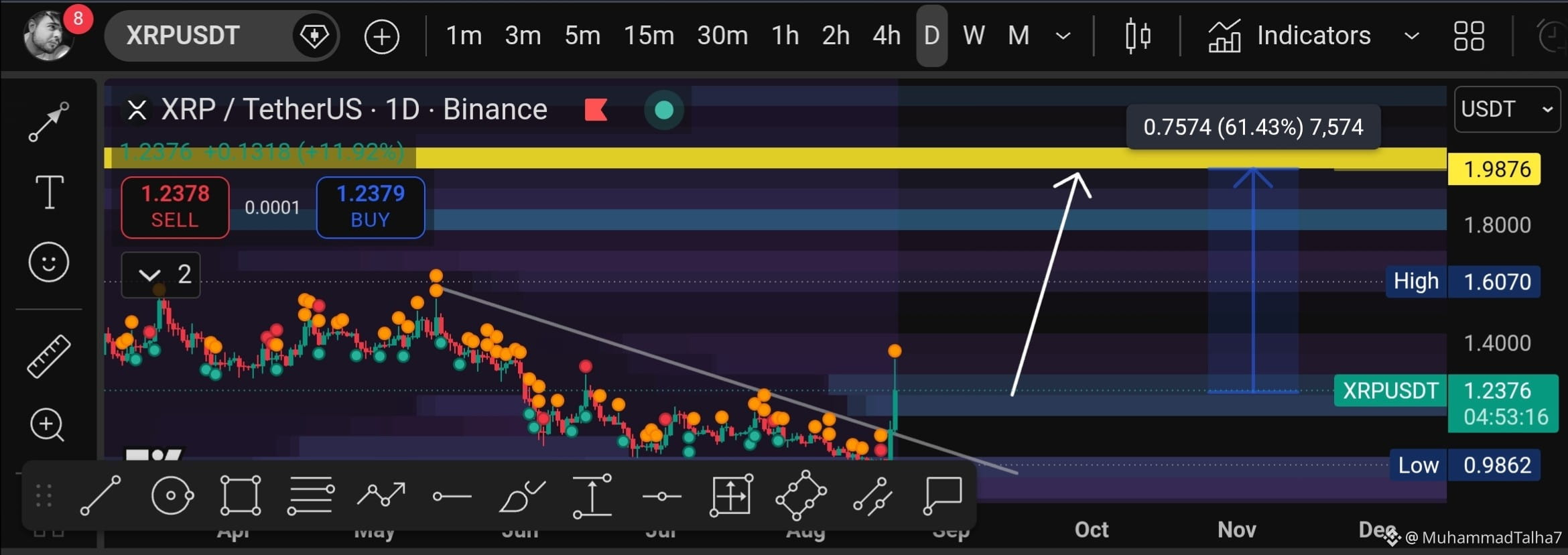This screenshot has height=555, width=1568.
Task: Expand the timeframe list chevron after M
Action: [x=1063, y=36]
